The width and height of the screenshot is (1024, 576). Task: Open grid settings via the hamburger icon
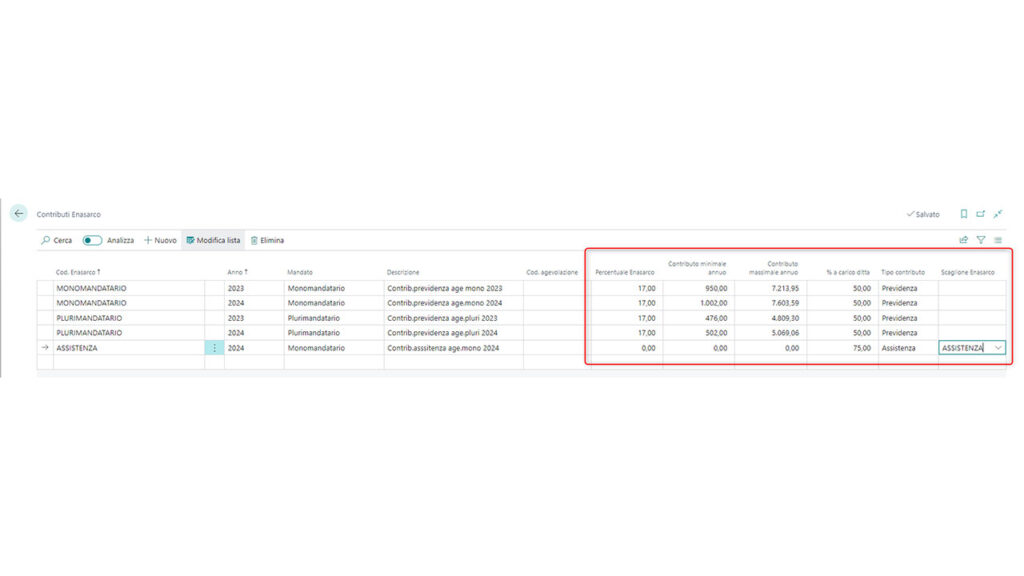point(996,240)
